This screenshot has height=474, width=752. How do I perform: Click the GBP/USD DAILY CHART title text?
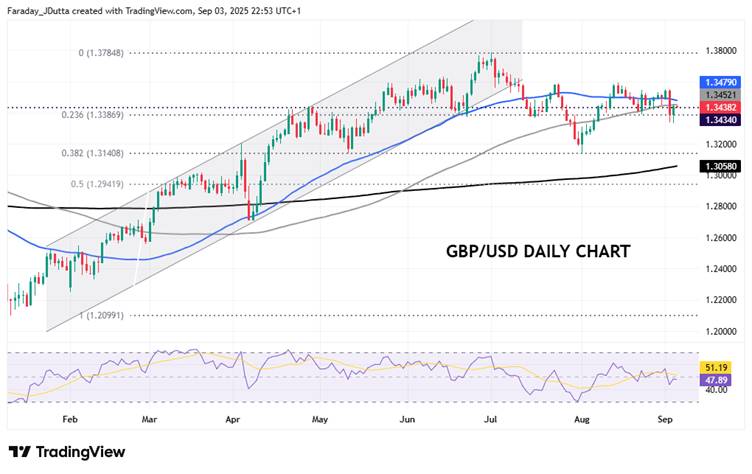pyautogui.click(x=537, y=251)
